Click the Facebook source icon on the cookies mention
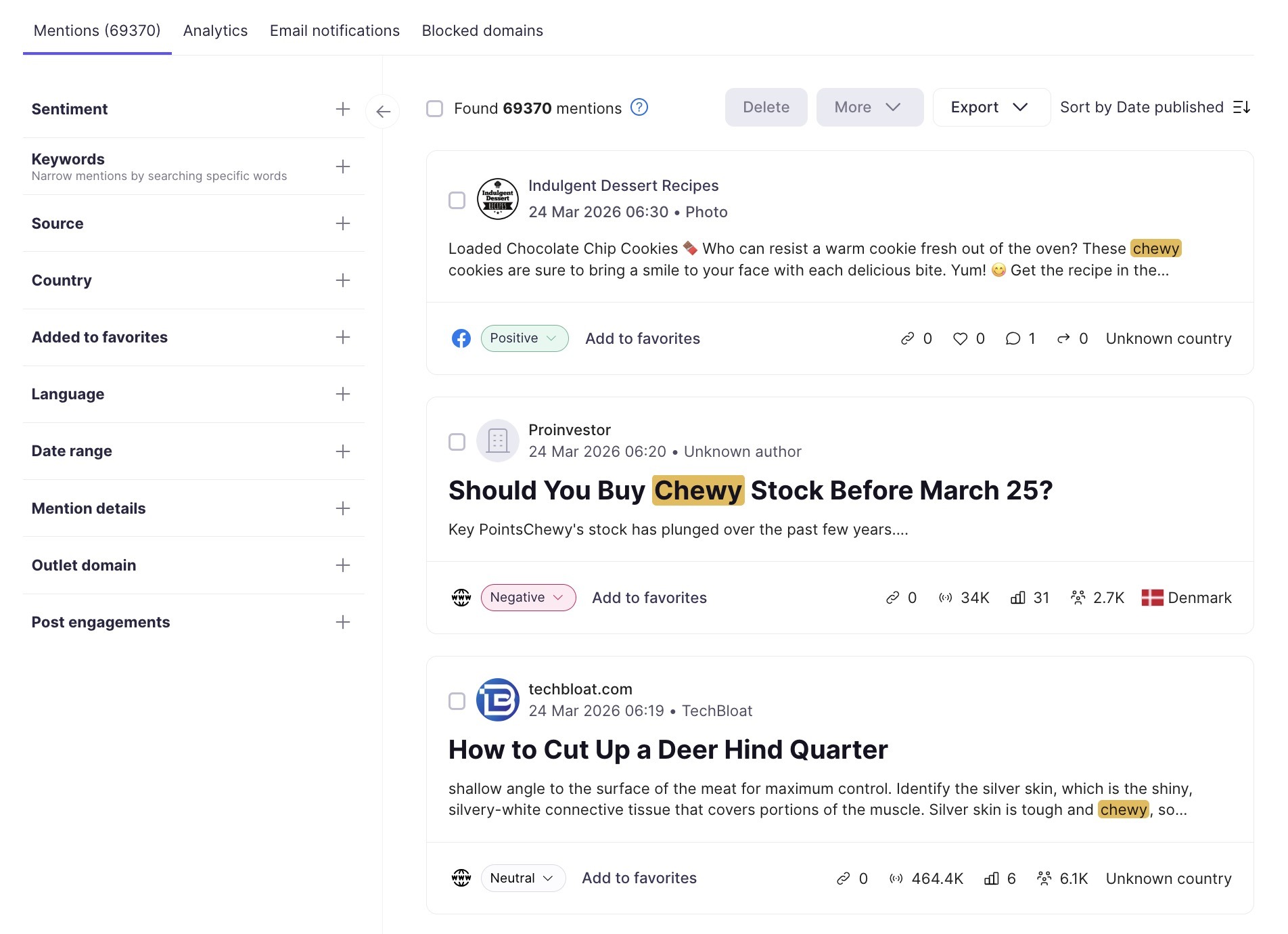The width and height of the screenshot is (1288, 934). click(x=461, y=338)
